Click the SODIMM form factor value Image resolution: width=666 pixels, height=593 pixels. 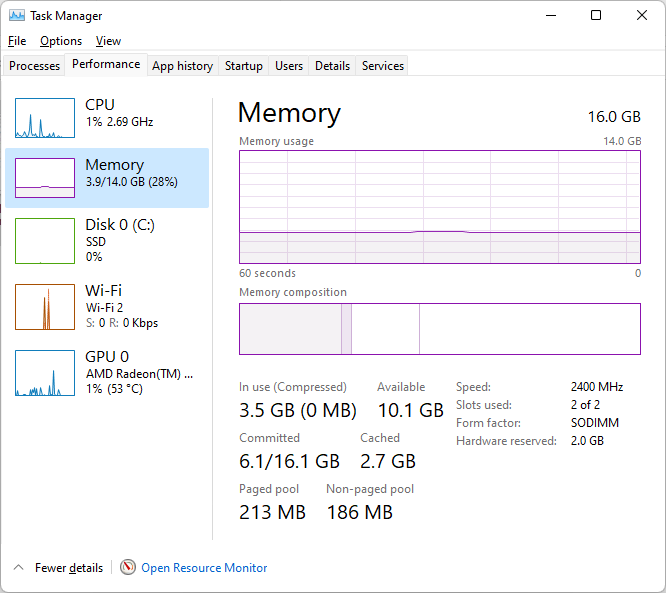pos(595,423)
